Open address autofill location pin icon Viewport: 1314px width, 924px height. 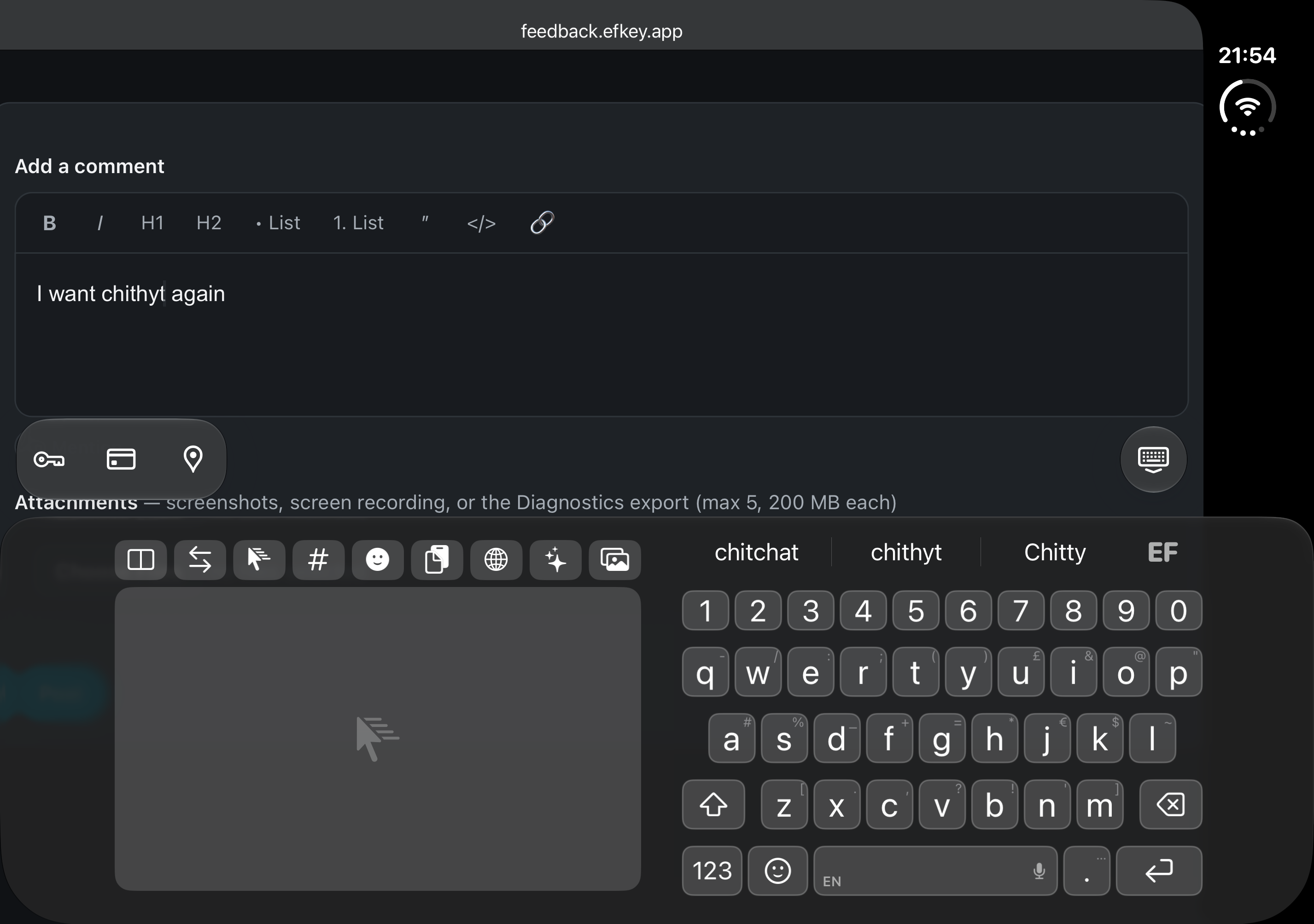[x=193, y=459]
